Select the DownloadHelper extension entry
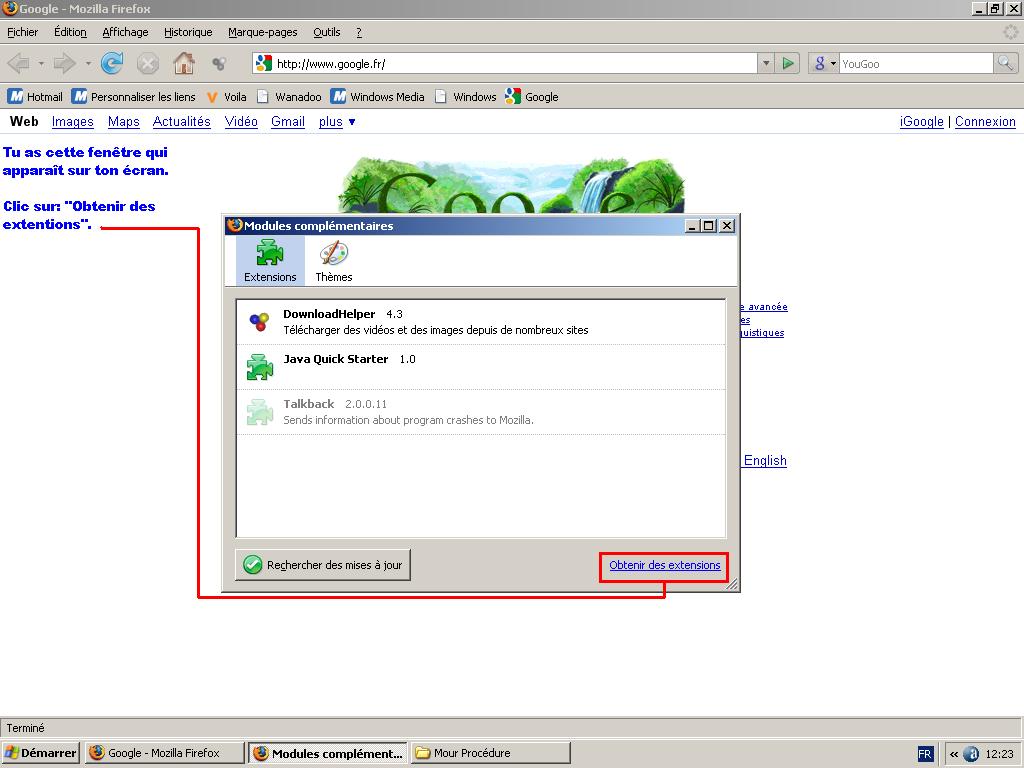This screenshot has height=768, width=1024. point(480,322)
